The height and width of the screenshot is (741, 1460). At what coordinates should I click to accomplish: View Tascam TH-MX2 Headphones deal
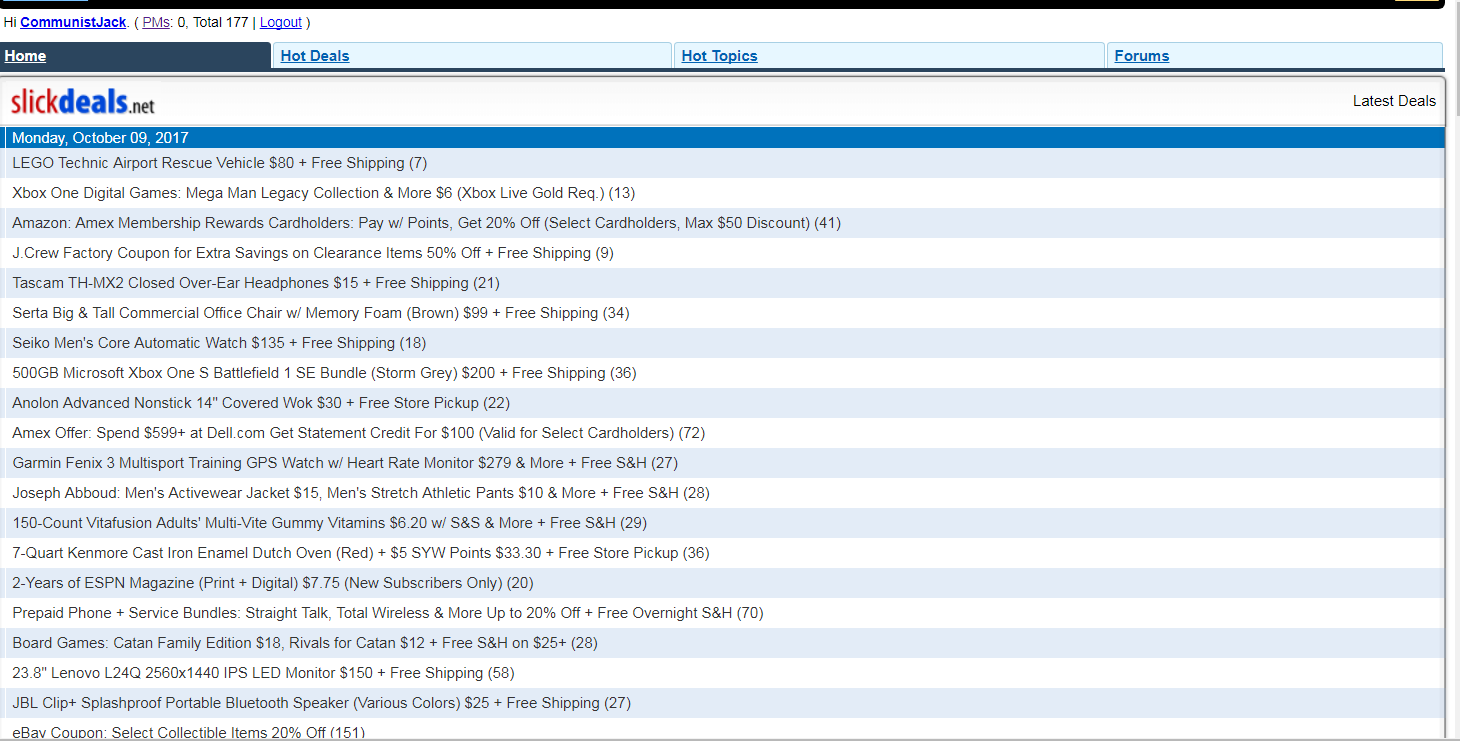(255, 283)
